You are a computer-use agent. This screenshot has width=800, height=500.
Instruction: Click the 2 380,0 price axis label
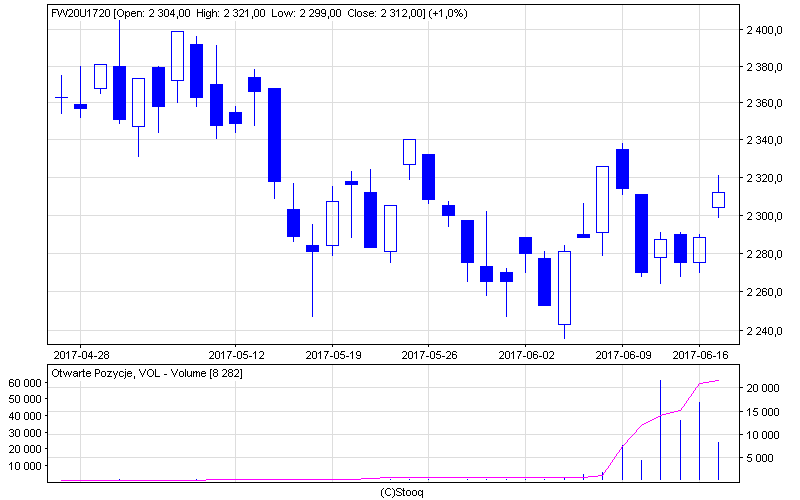[x=764, y=67]
